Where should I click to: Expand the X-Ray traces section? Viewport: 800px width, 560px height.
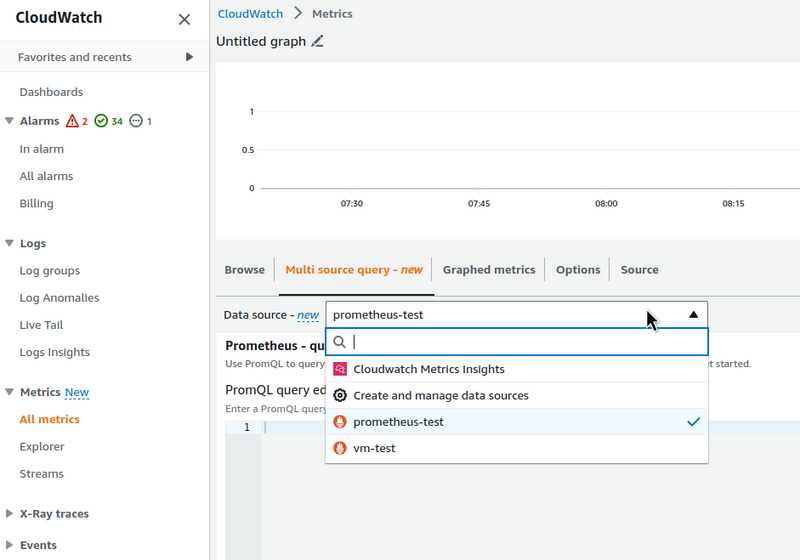click(x=9, y=514)
